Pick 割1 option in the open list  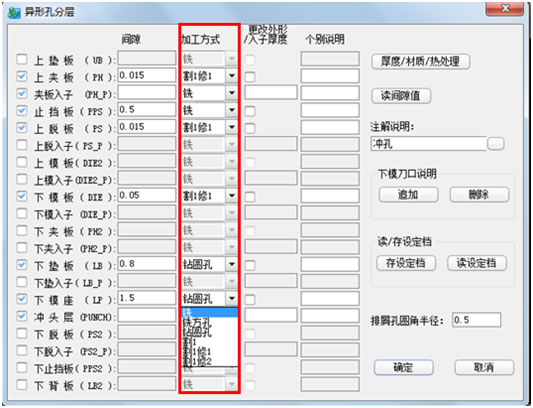pyautogui.click(x=190, y=342)
